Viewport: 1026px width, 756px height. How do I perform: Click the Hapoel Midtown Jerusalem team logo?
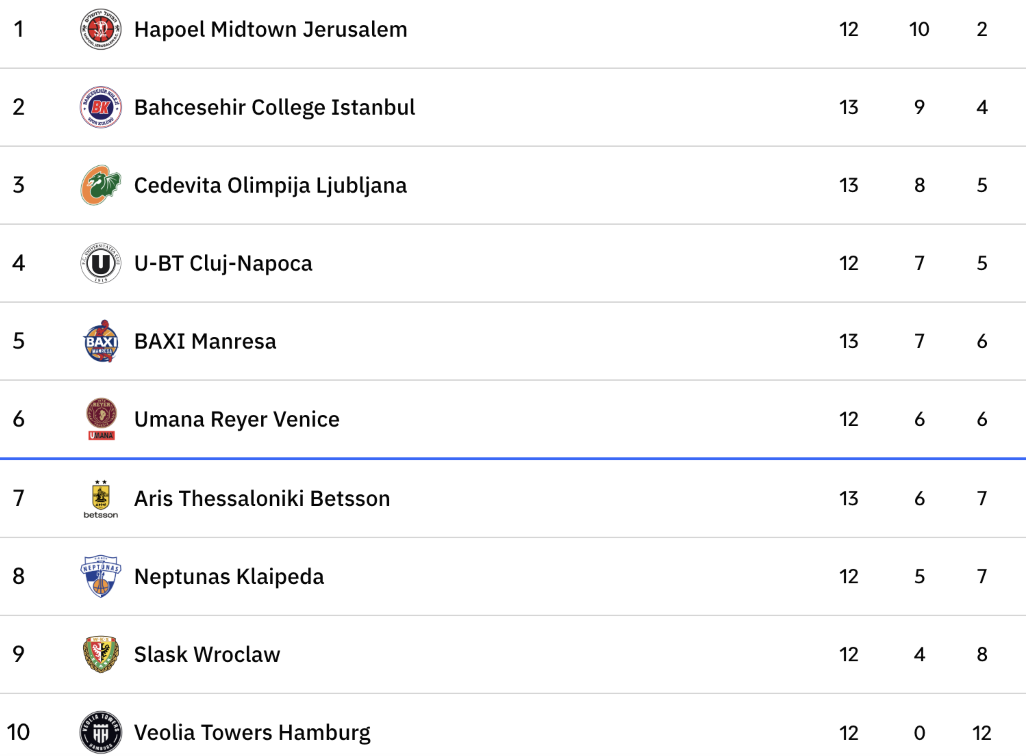(x=100, y=29)
